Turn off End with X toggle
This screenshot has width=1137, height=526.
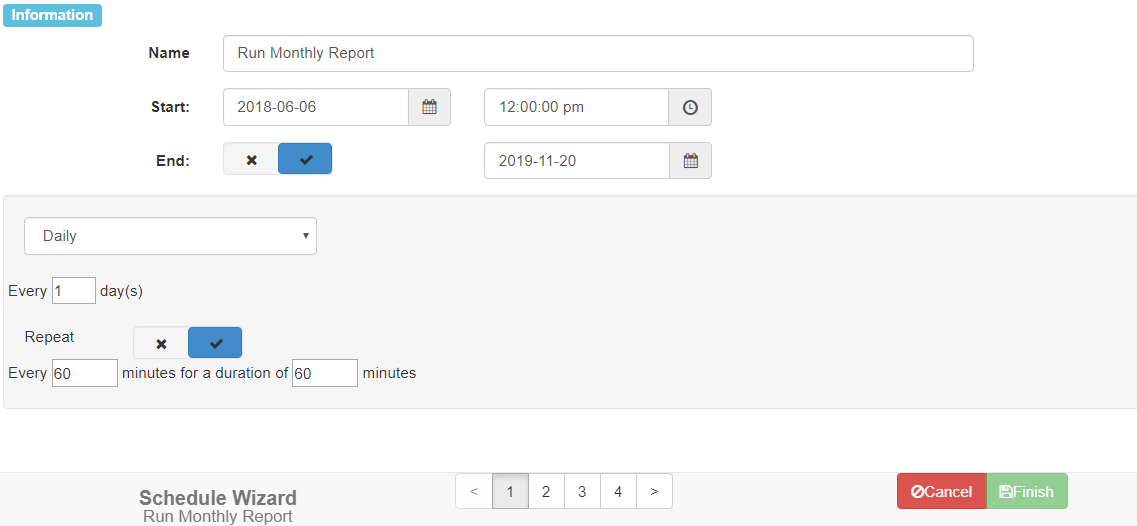[x=251, y=159]
